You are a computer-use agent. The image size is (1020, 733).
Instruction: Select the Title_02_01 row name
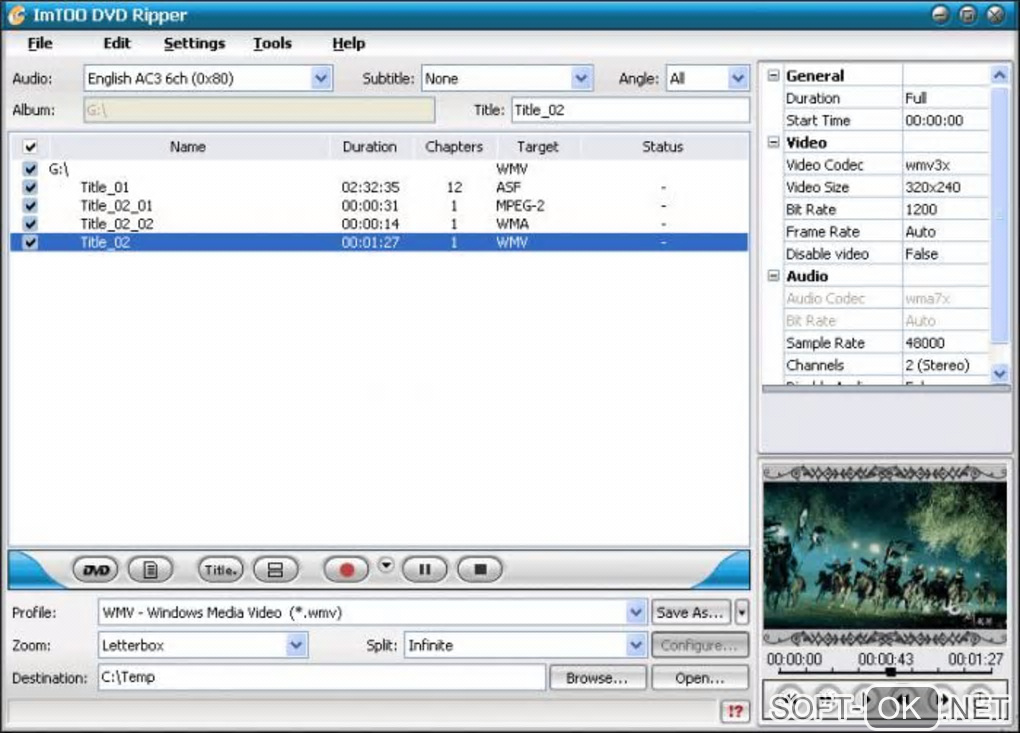pyautogui.click(x=116, y=206)
